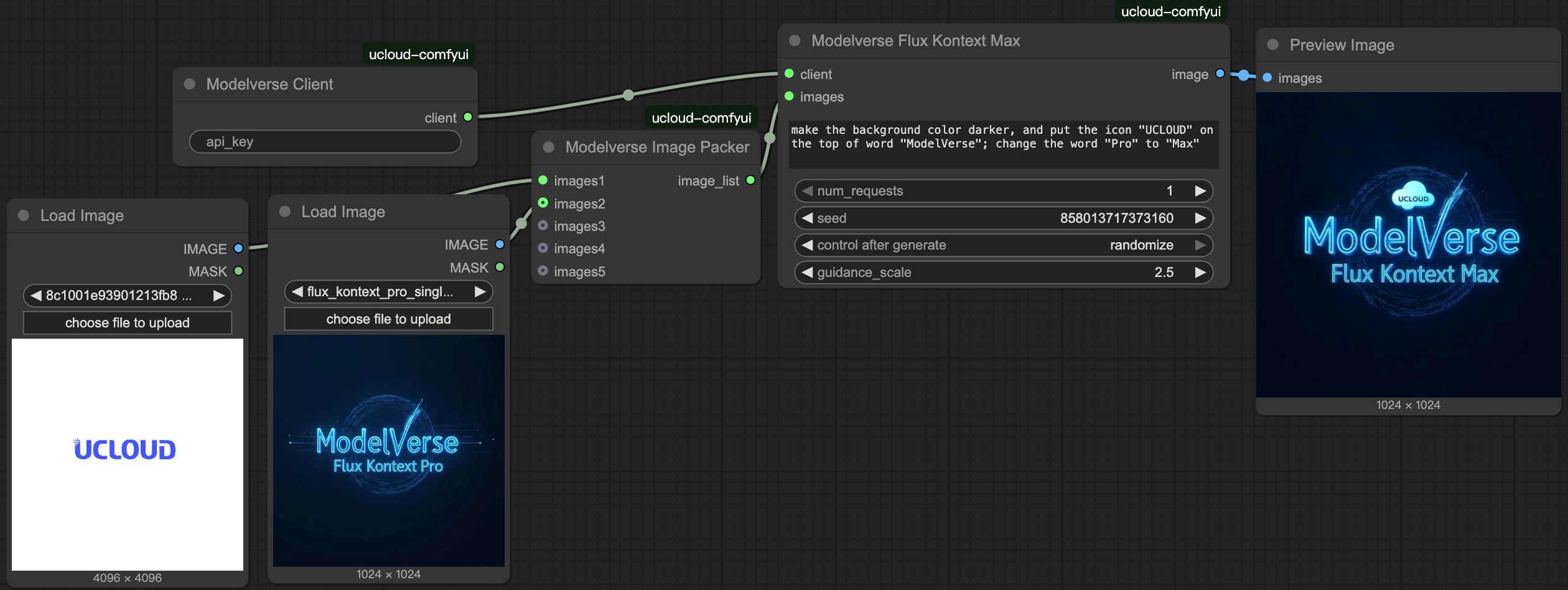Click choose file to upload under flux_kontext_pro_singl
The image size is (1568, 590).
(x=389, y=319)
